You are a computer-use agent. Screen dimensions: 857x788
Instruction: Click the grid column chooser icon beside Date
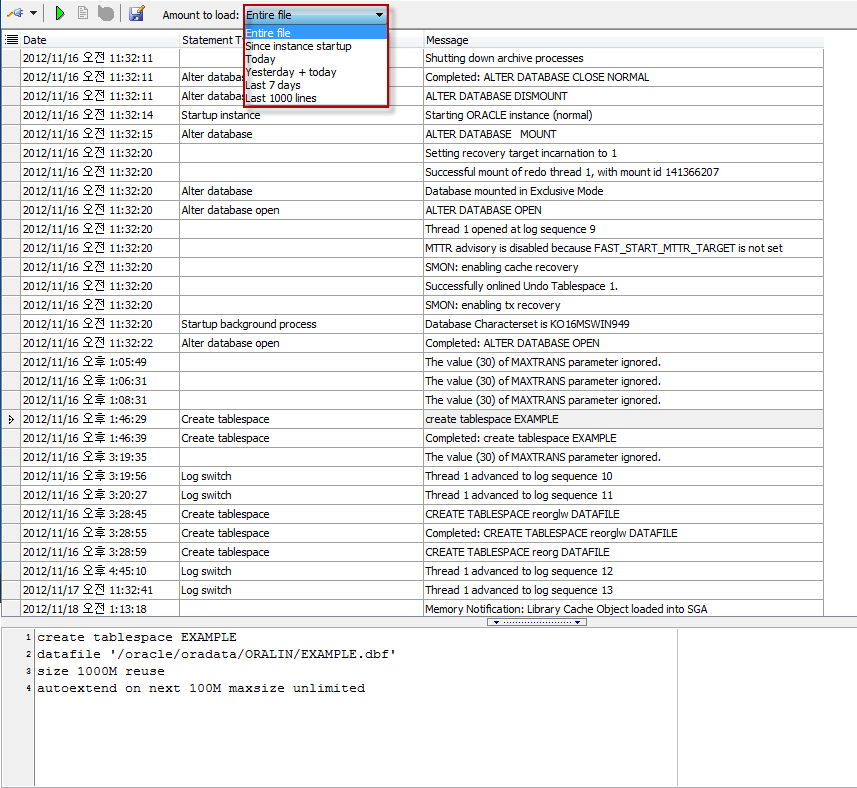pos(11,40)
